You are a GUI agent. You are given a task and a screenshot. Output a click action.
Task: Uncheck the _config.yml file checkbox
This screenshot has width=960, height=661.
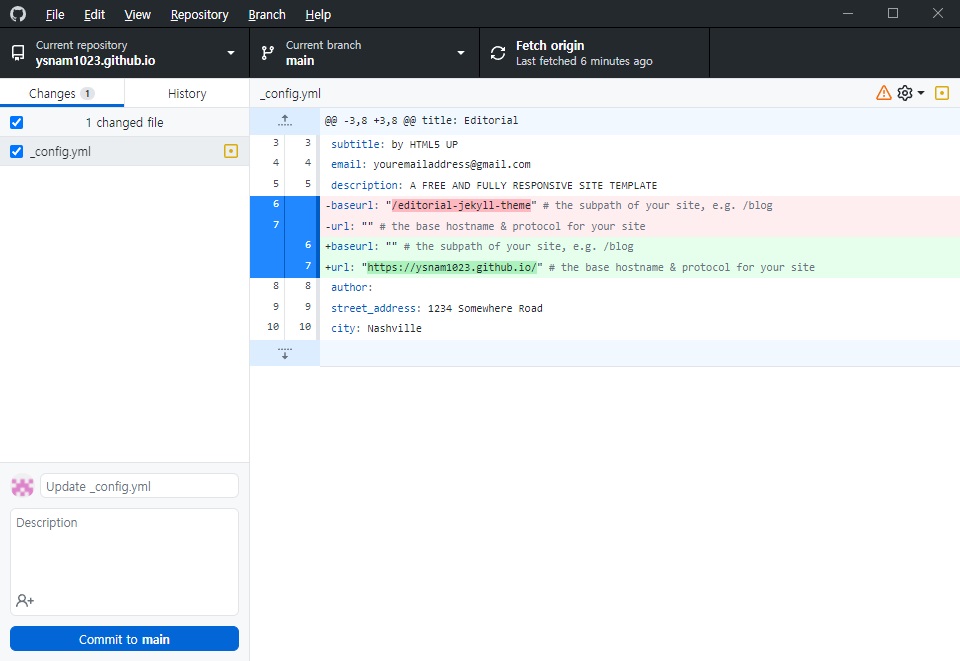click(x=16, y=152)
